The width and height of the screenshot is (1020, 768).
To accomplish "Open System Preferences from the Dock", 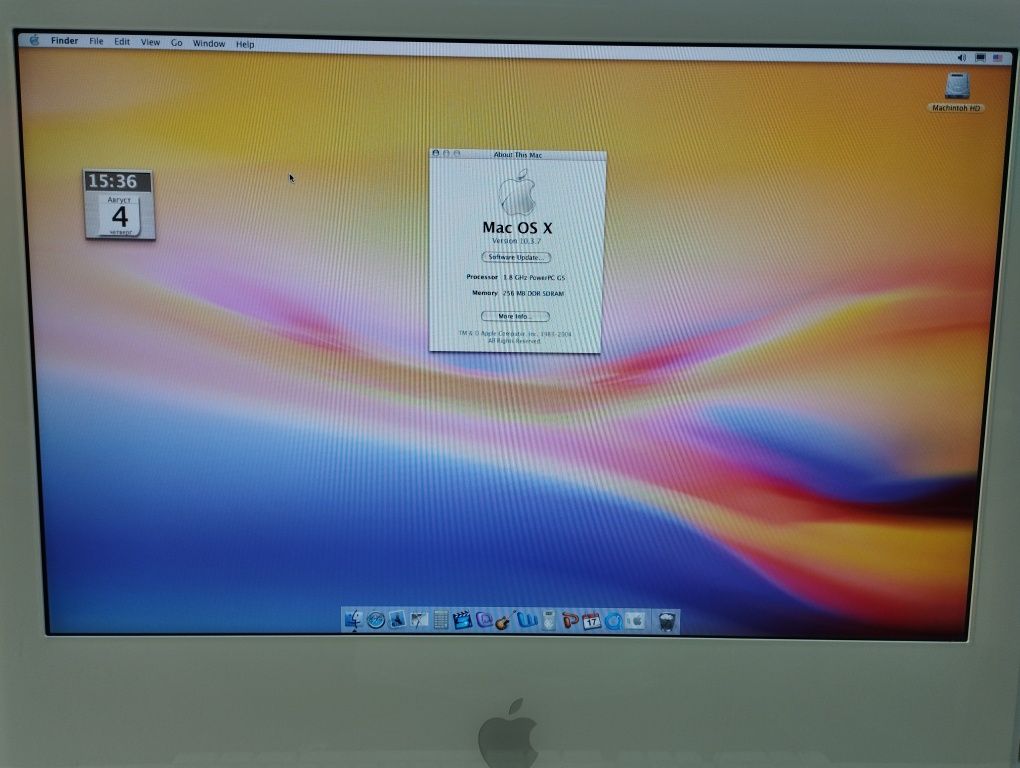I will click(x=635, y=622).
